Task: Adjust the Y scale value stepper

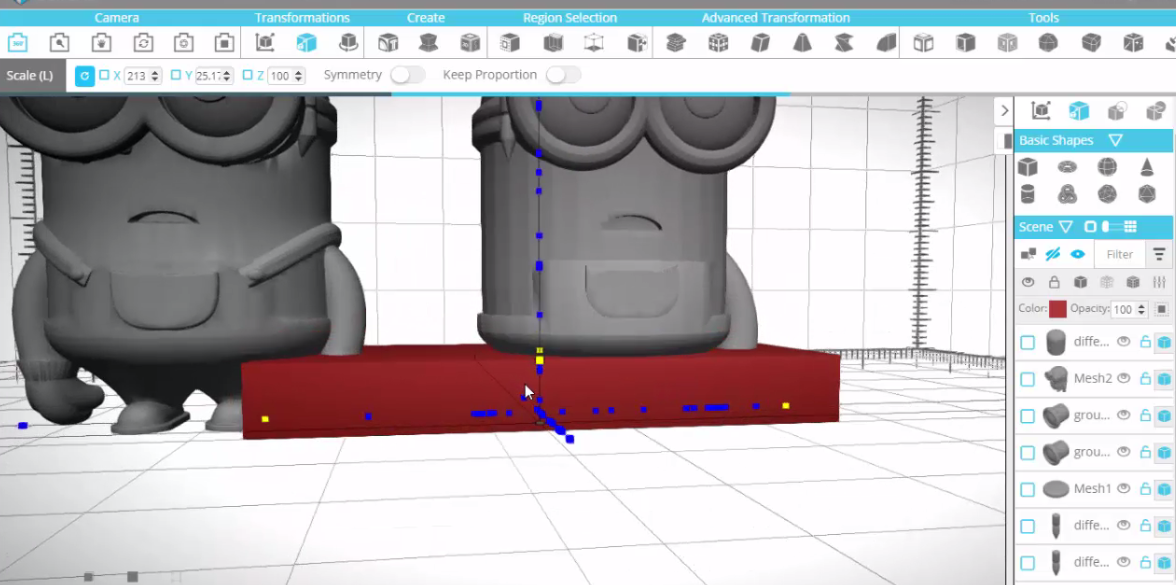Action: [227, 76]
